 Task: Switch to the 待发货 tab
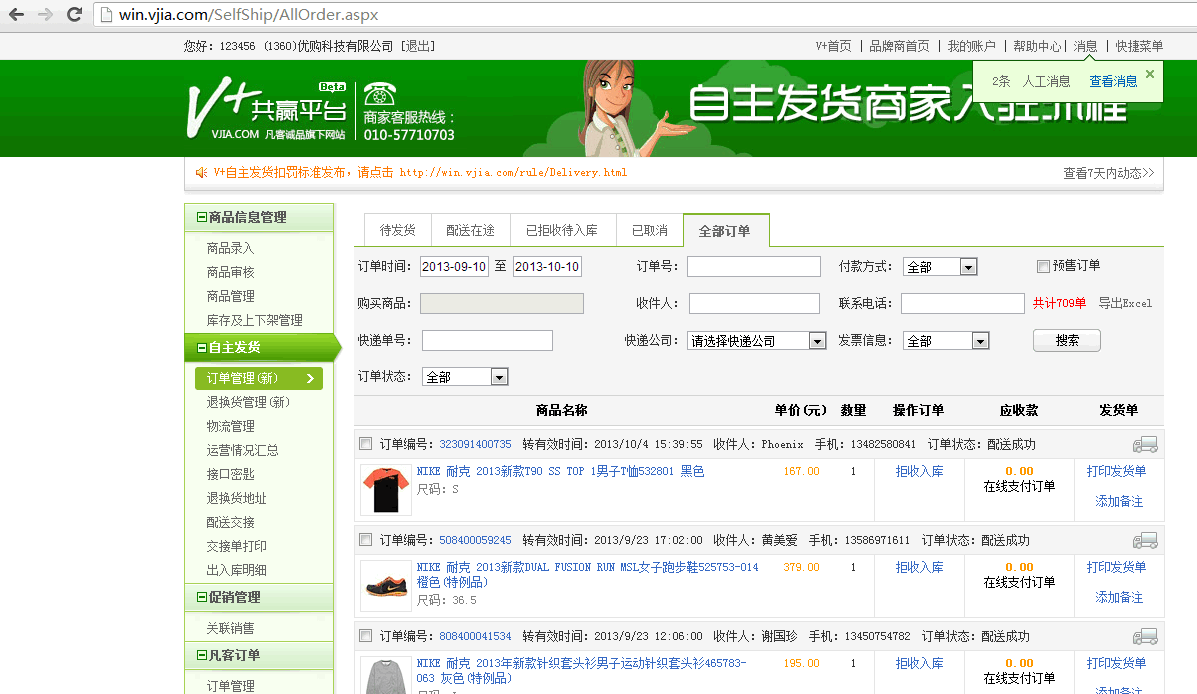(x=398, y=230)
